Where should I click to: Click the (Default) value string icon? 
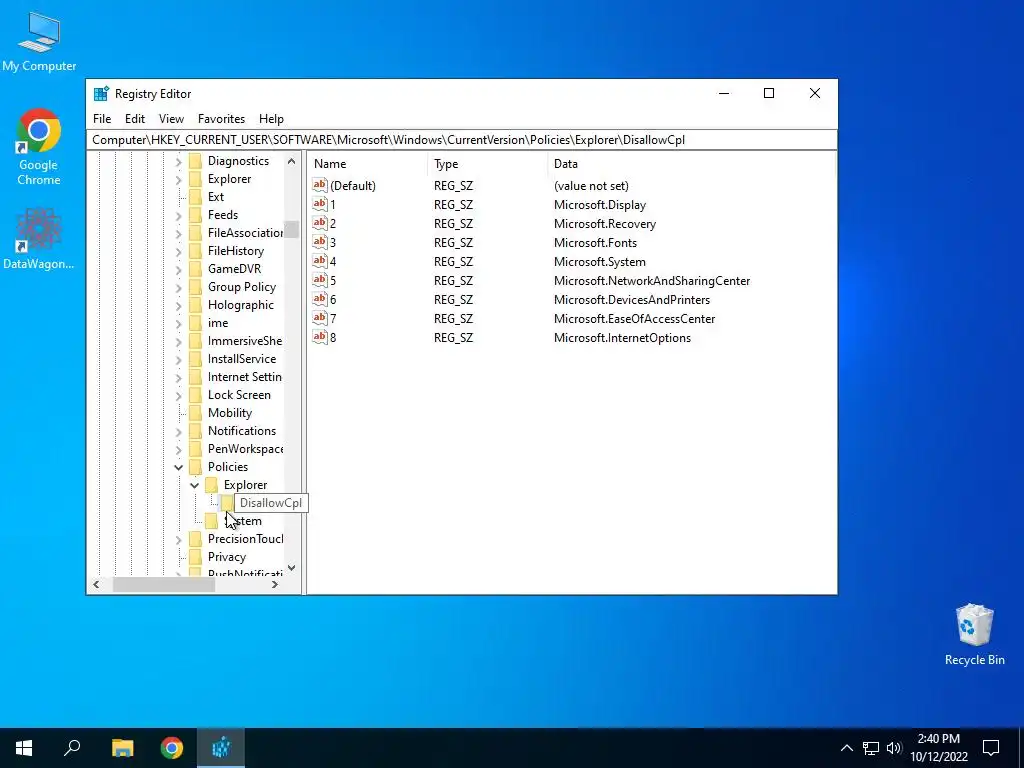tap(319, 185)
